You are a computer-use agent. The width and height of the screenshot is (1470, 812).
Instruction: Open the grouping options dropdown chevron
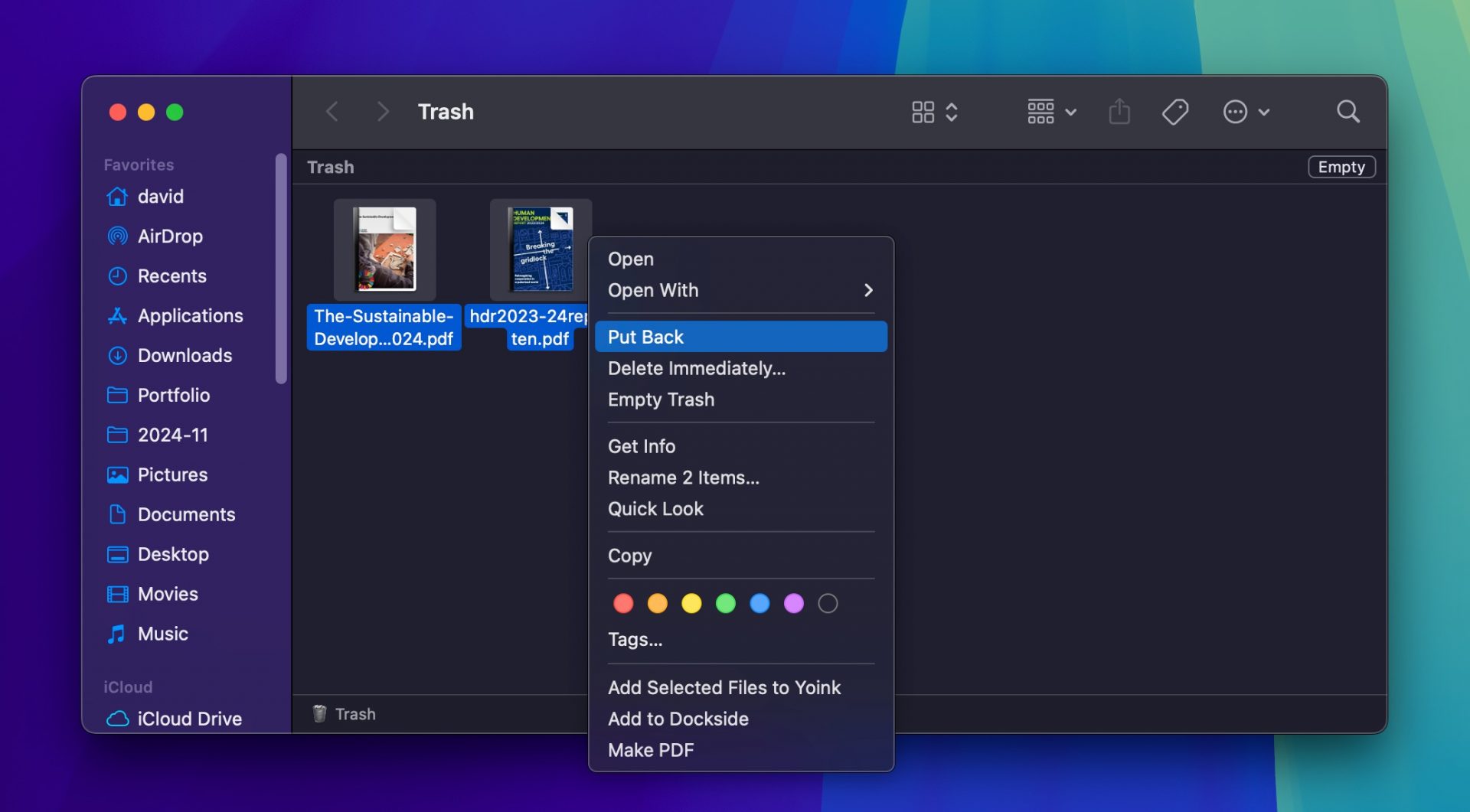pos(1070,112)
